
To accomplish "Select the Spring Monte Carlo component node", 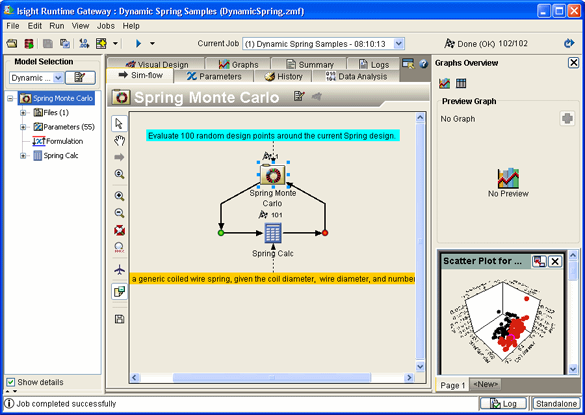I will 273,175.
